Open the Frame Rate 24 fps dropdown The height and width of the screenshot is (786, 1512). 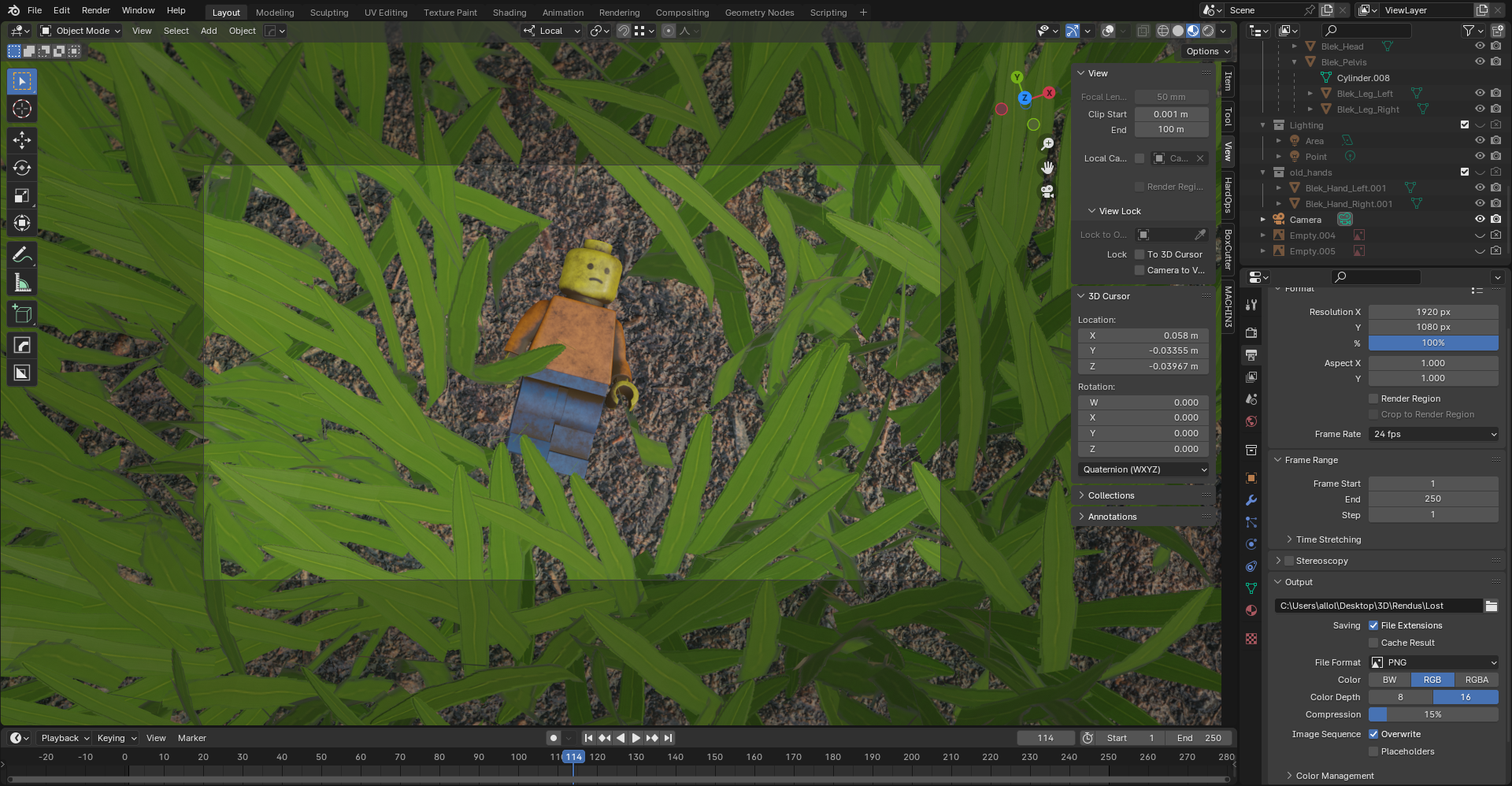[1433, 434]
